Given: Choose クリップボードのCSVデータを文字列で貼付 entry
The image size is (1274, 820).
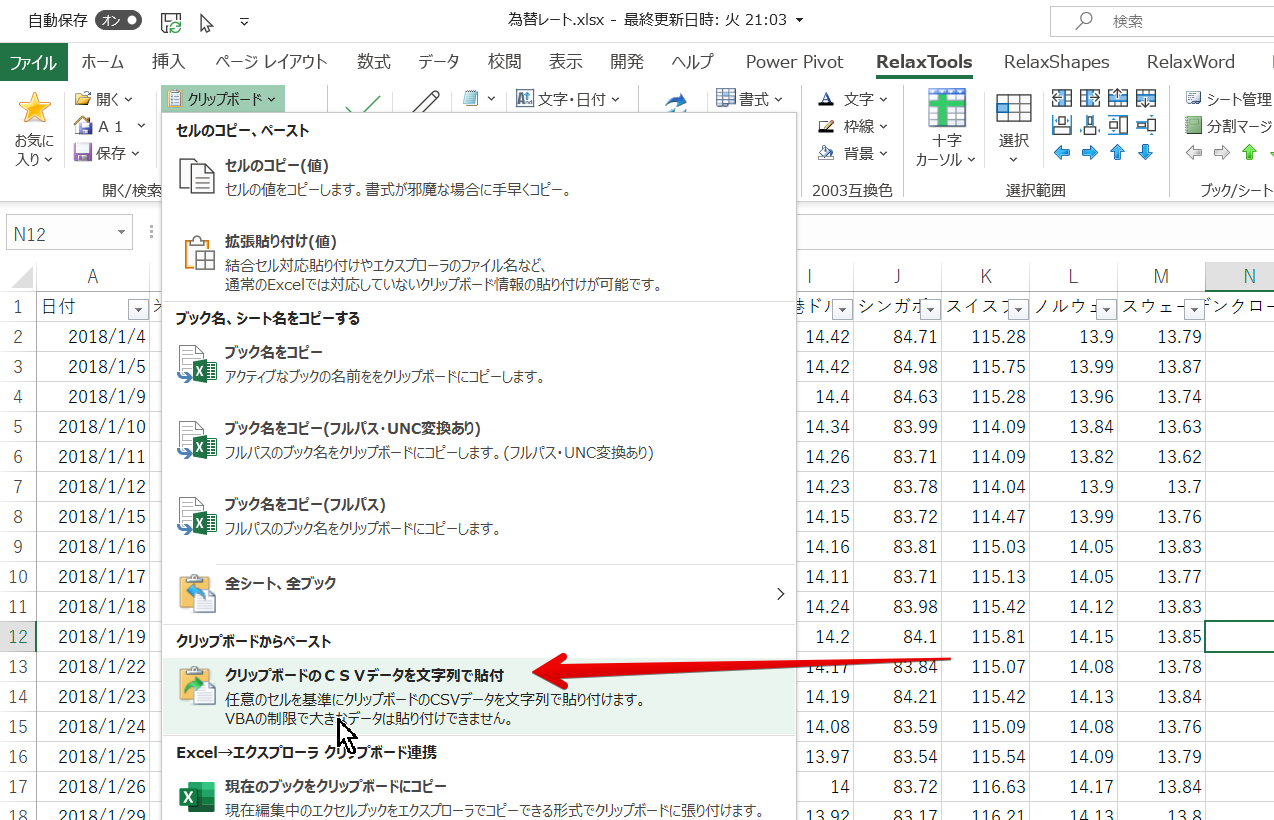Looking at the screenshot, I should [479, 695].
